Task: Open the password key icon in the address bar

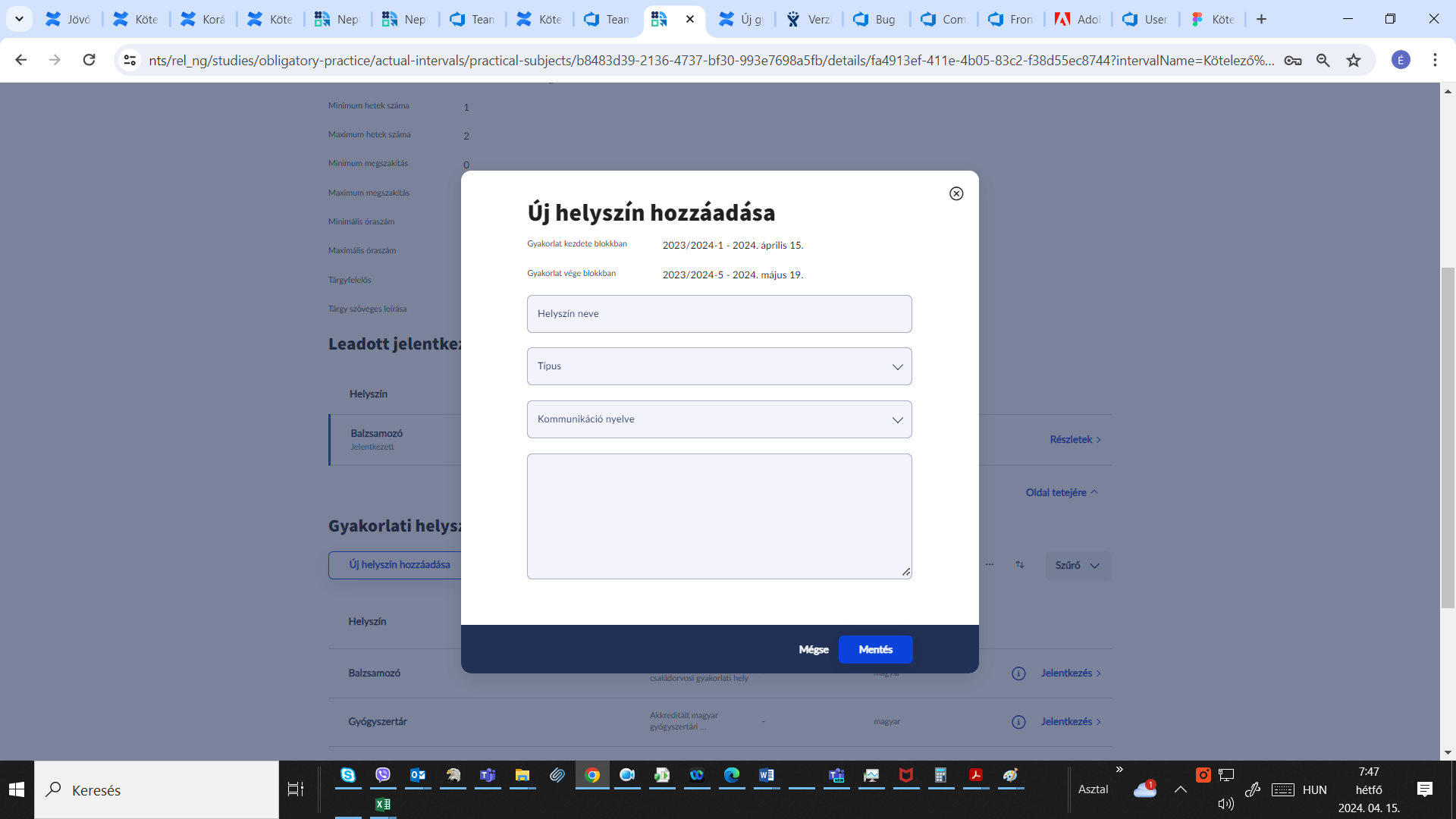Action: [1293, 60]
